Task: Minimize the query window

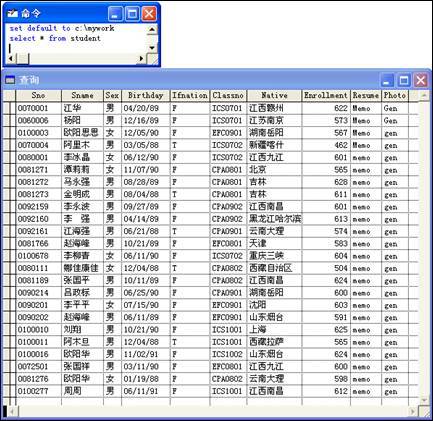Action: point(387,80)
